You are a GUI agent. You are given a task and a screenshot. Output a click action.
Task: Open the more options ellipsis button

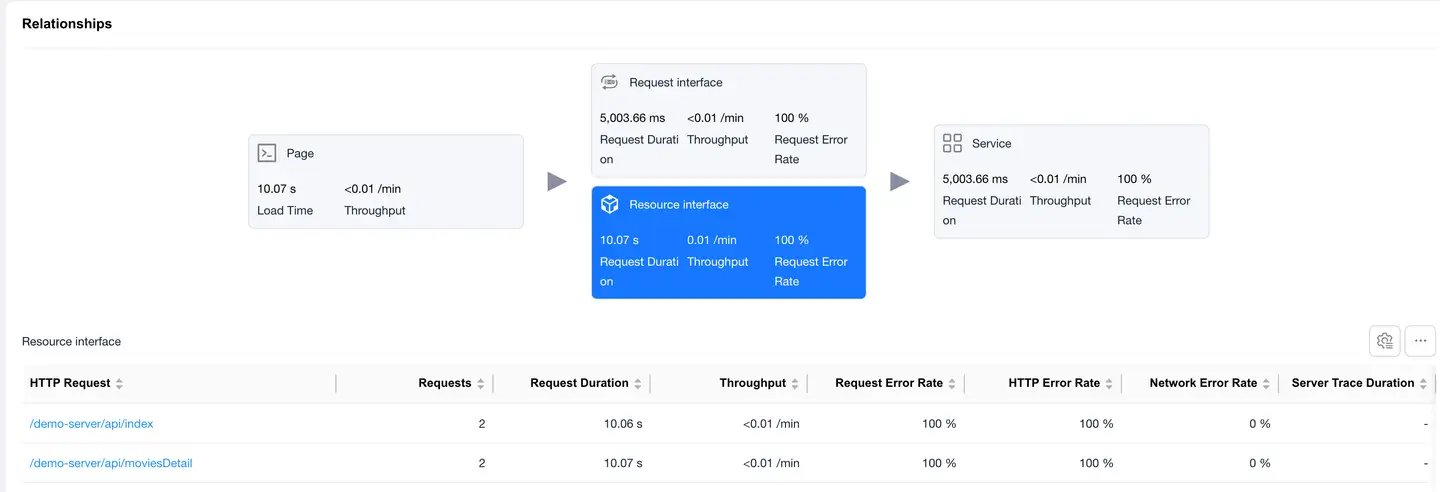tap(1420, 341)
